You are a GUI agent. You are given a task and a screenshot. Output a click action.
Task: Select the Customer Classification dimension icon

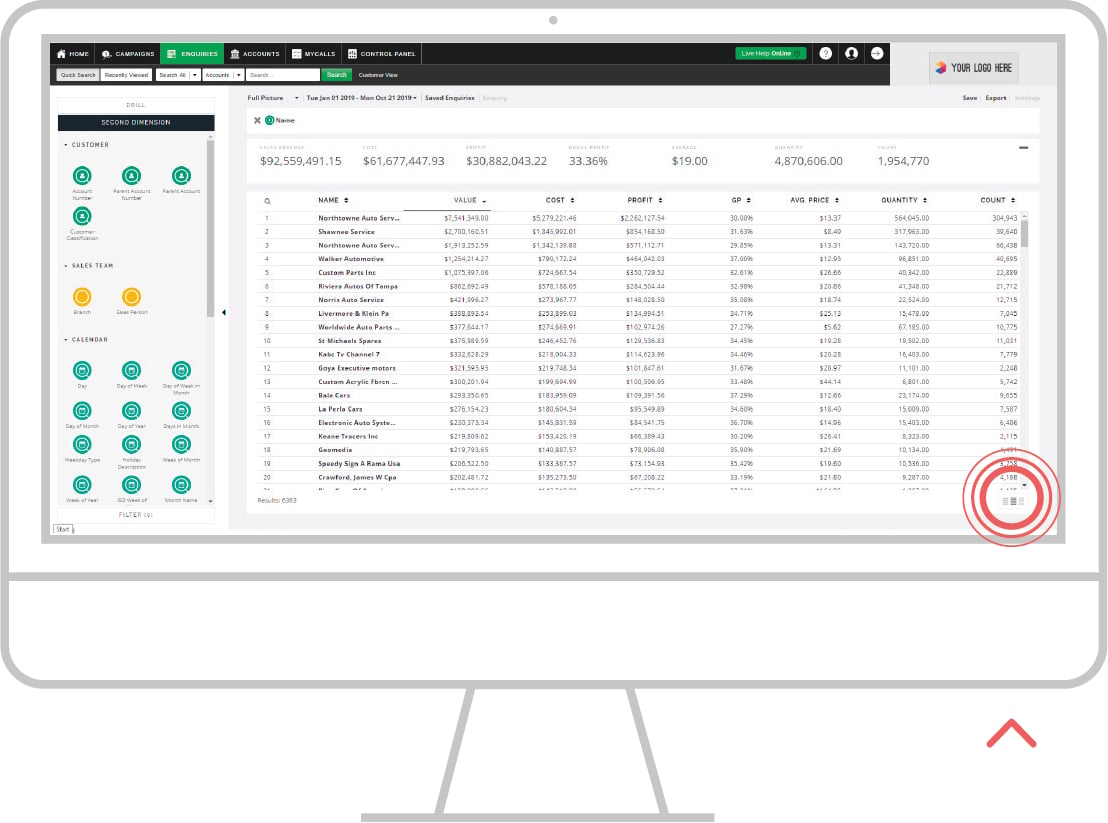click(x=82, y=216)
